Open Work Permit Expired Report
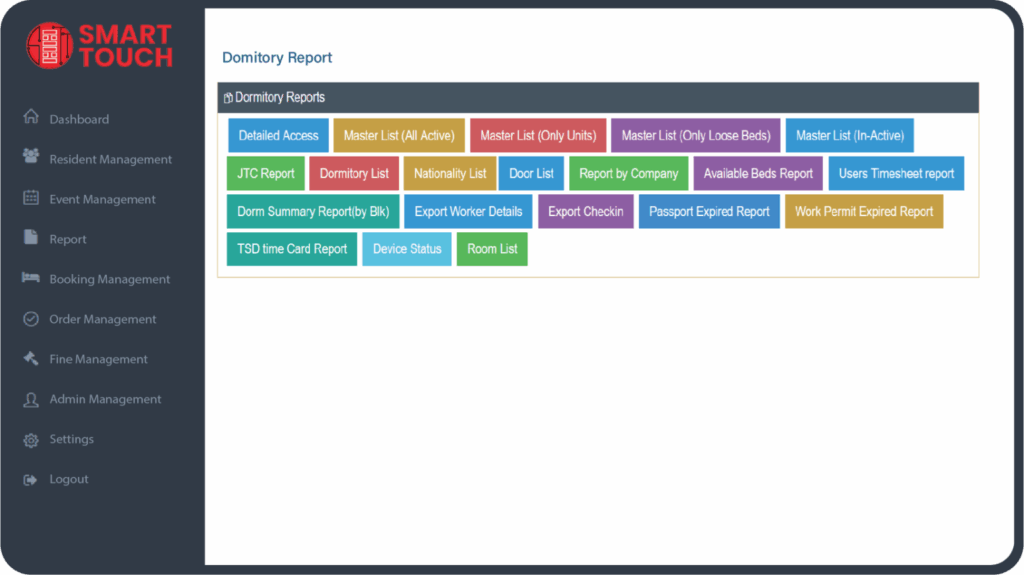The width and height of the screenshot is (1024, 575). click(x=864, y=212)
